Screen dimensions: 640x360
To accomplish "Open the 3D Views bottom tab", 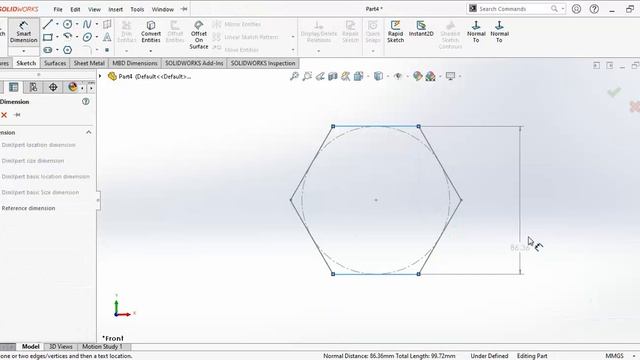I will pos(60,347).
